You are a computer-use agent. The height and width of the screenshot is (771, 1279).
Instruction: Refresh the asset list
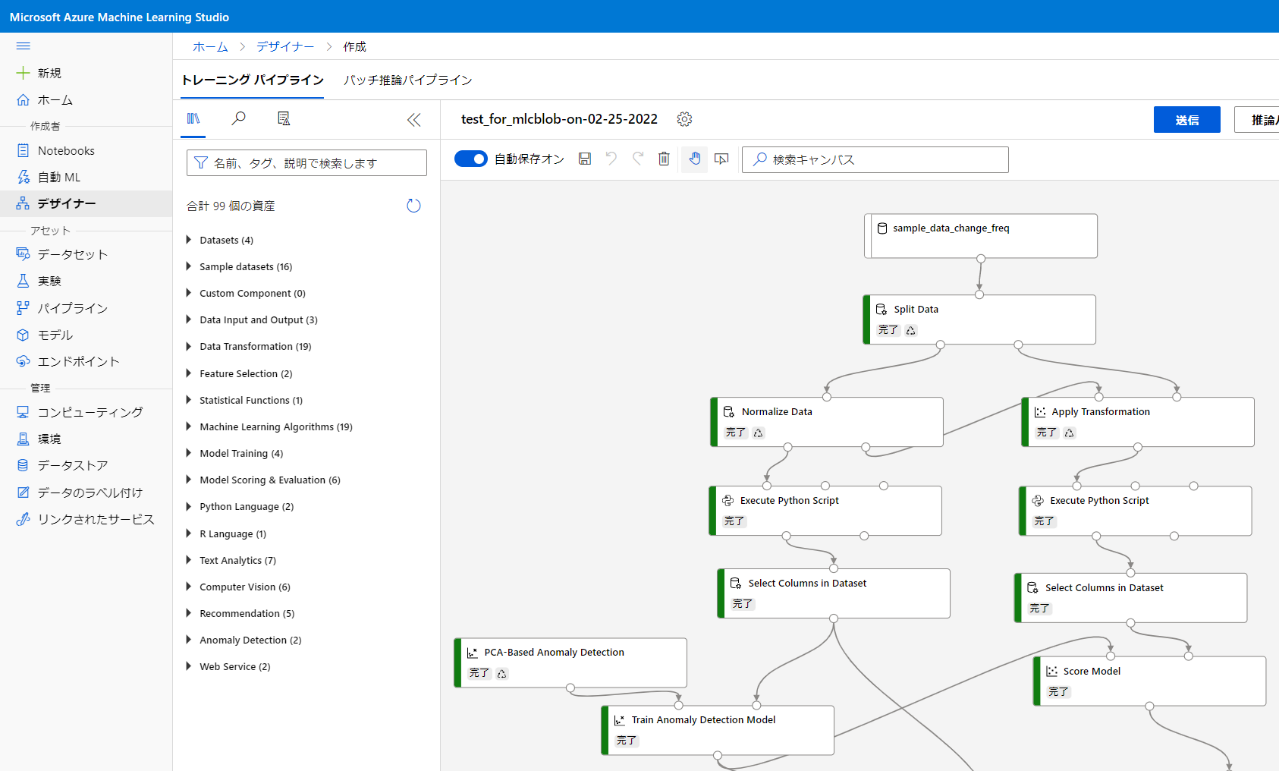[414, 206]
